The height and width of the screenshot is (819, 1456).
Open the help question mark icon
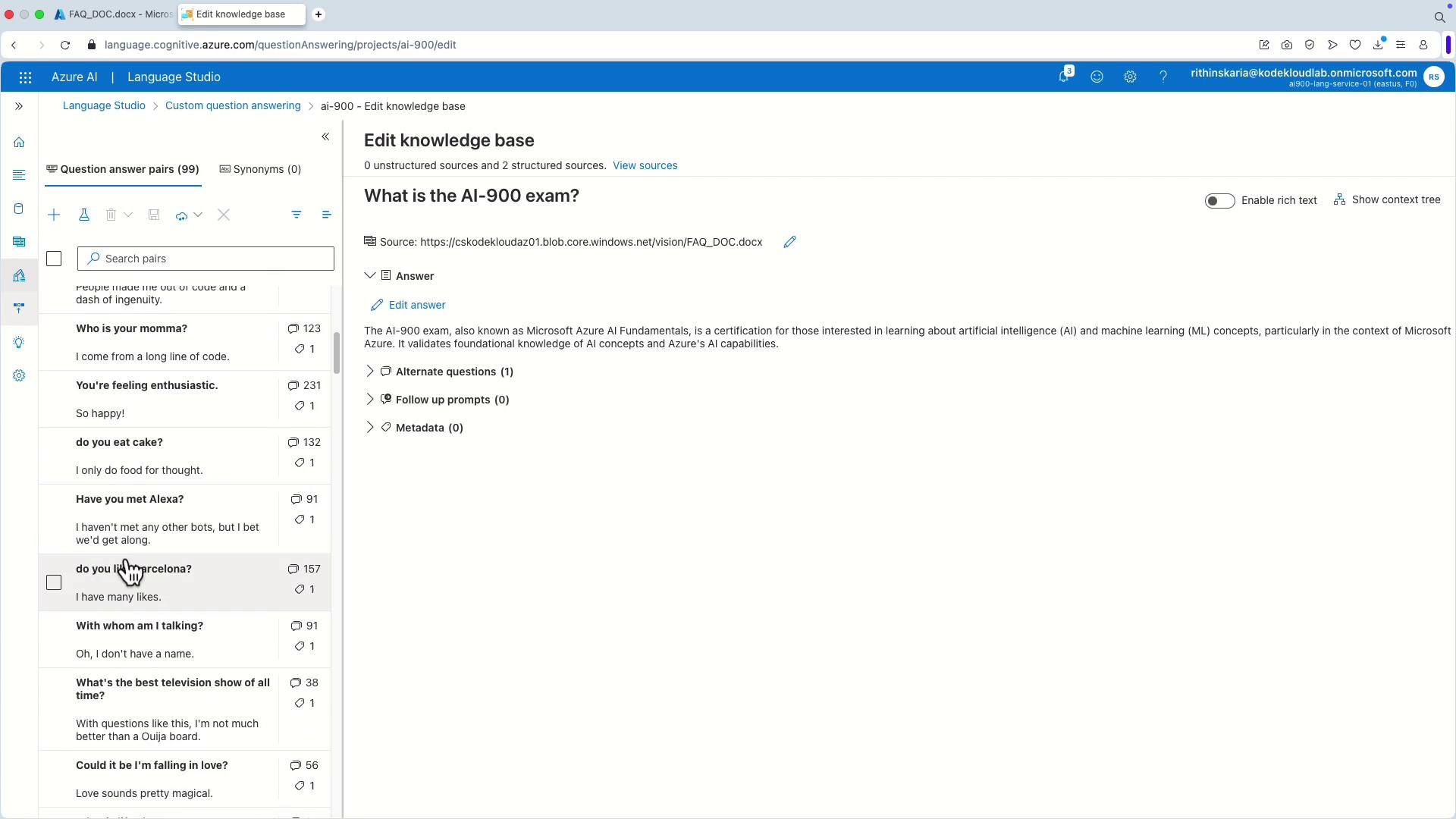tap(1163, 77)
